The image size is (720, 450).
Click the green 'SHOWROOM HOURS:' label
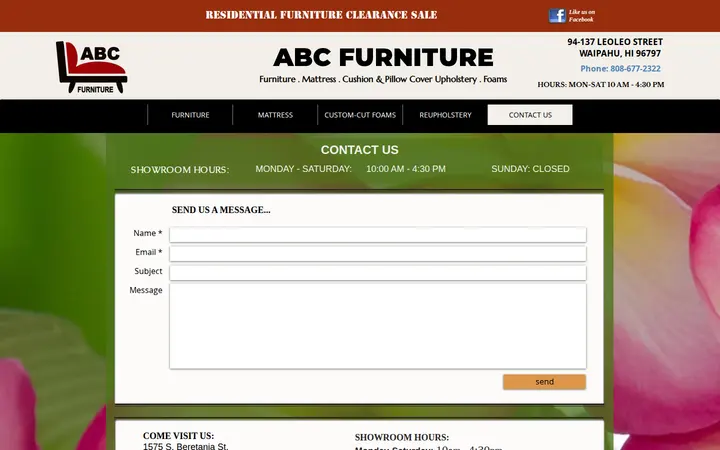coord(180,170)
